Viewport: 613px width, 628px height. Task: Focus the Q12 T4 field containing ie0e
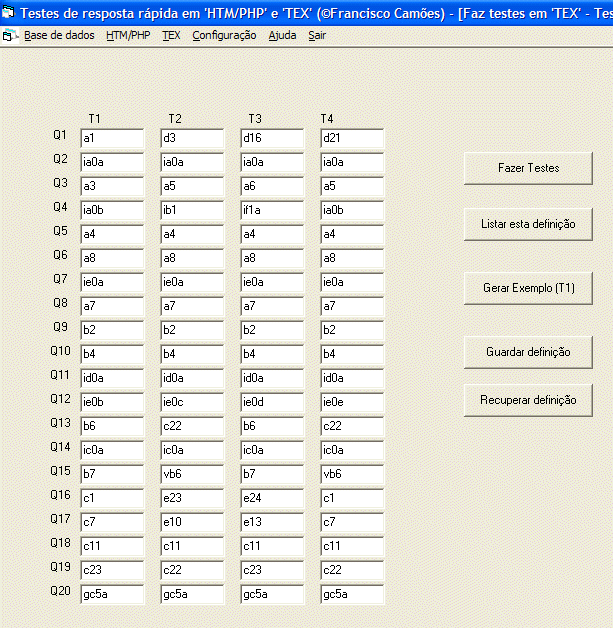click(x=352, y=402)
